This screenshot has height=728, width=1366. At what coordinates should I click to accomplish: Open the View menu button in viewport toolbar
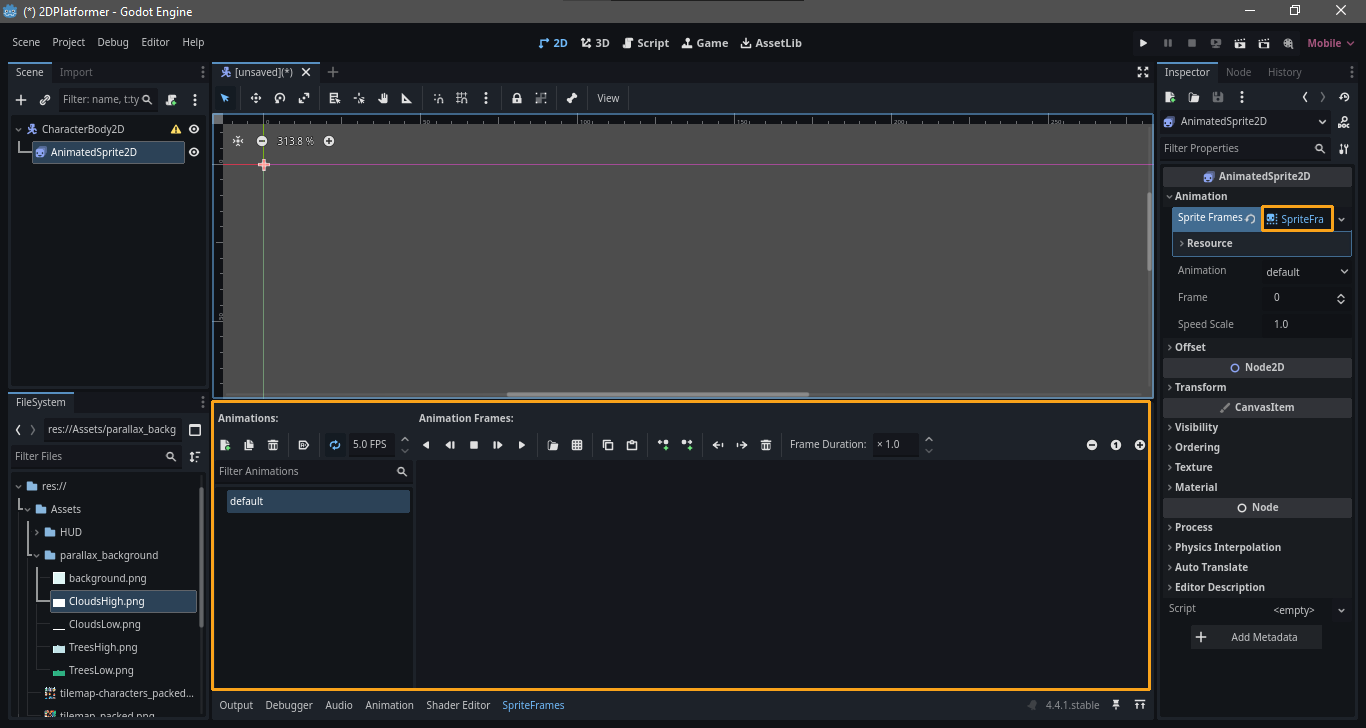click(x=608, y=98)
